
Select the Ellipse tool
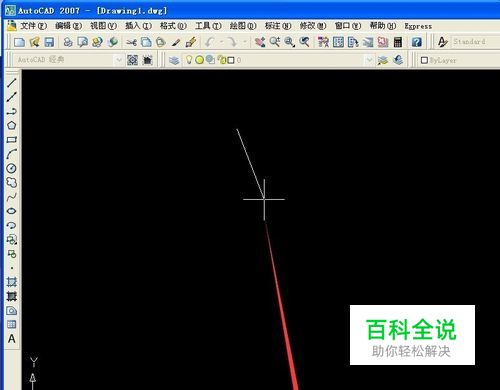click(x=12, y=211)
